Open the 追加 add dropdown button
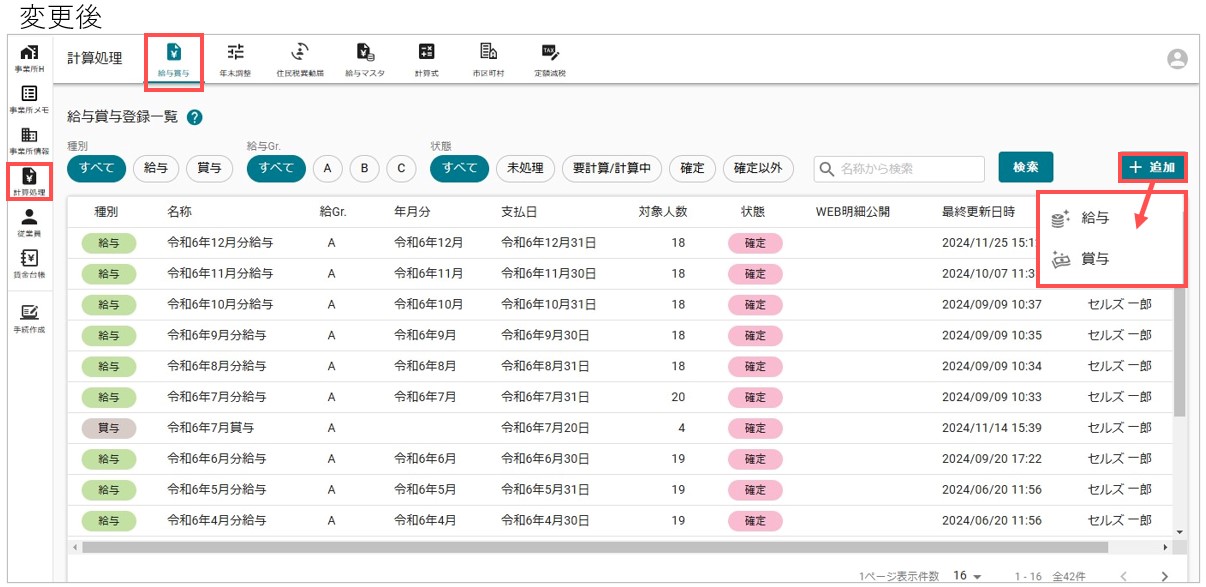This screenshot has width=1206, height=587. [x=1153, y=168]
